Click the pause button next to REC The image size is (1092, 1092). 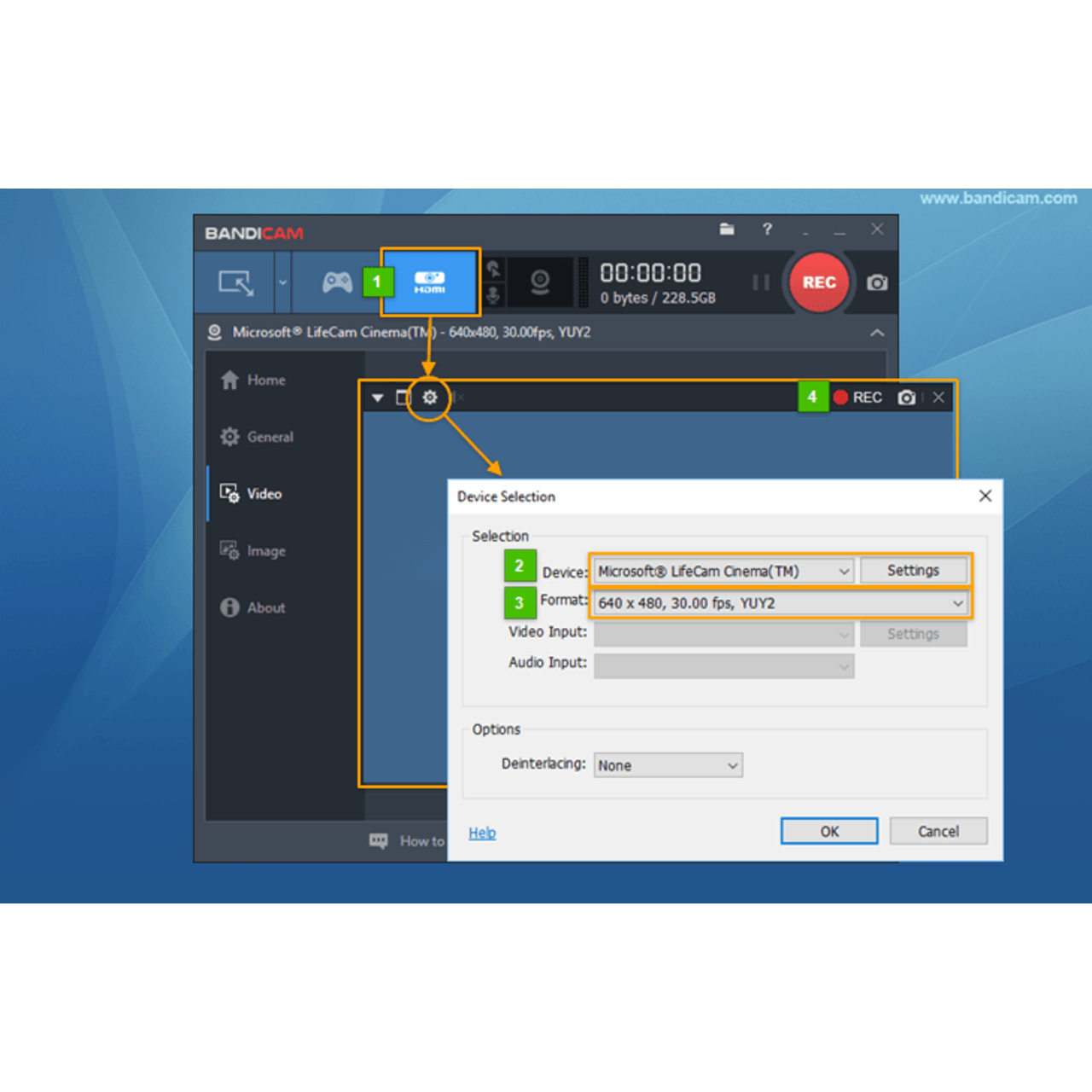[x=761, y=282]
